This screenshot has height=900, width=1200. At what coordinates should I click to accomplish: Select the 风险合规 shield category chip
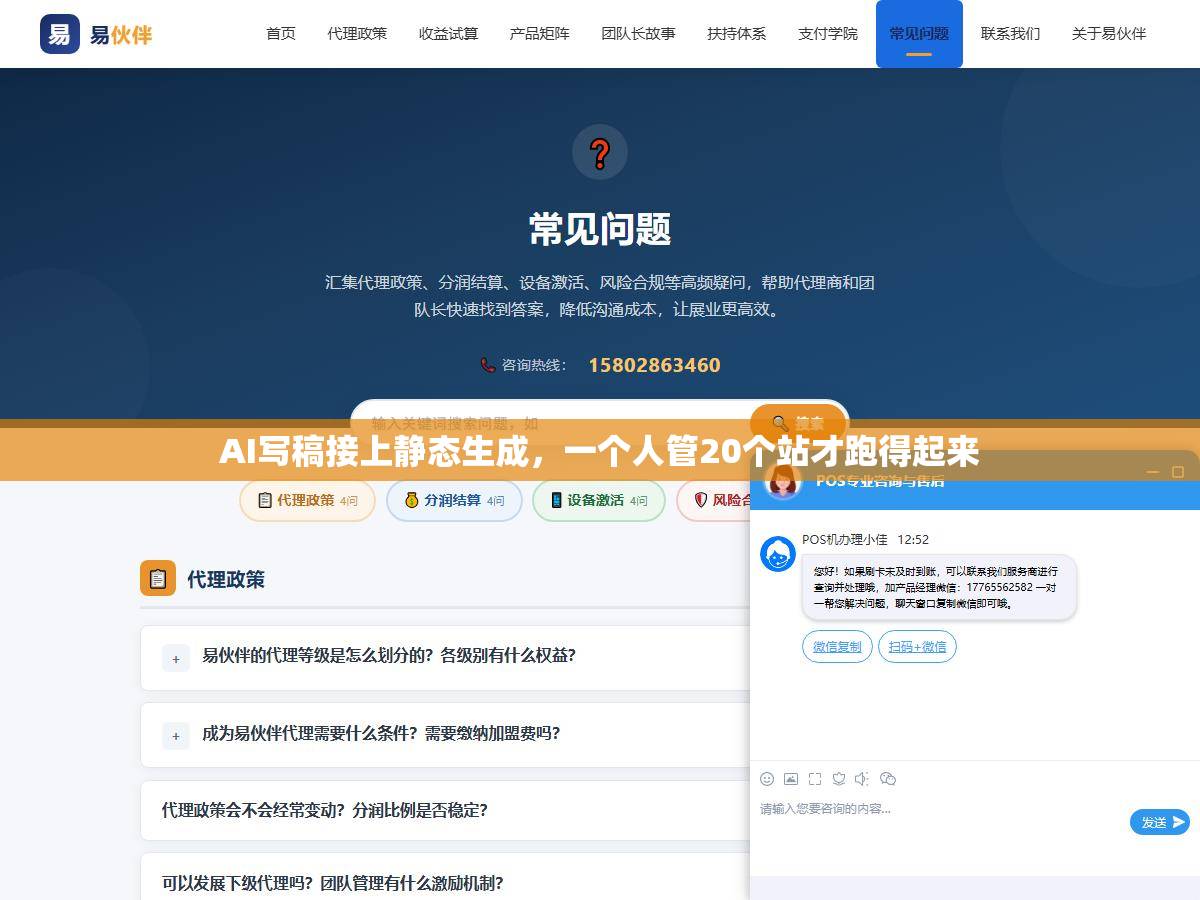715,500
